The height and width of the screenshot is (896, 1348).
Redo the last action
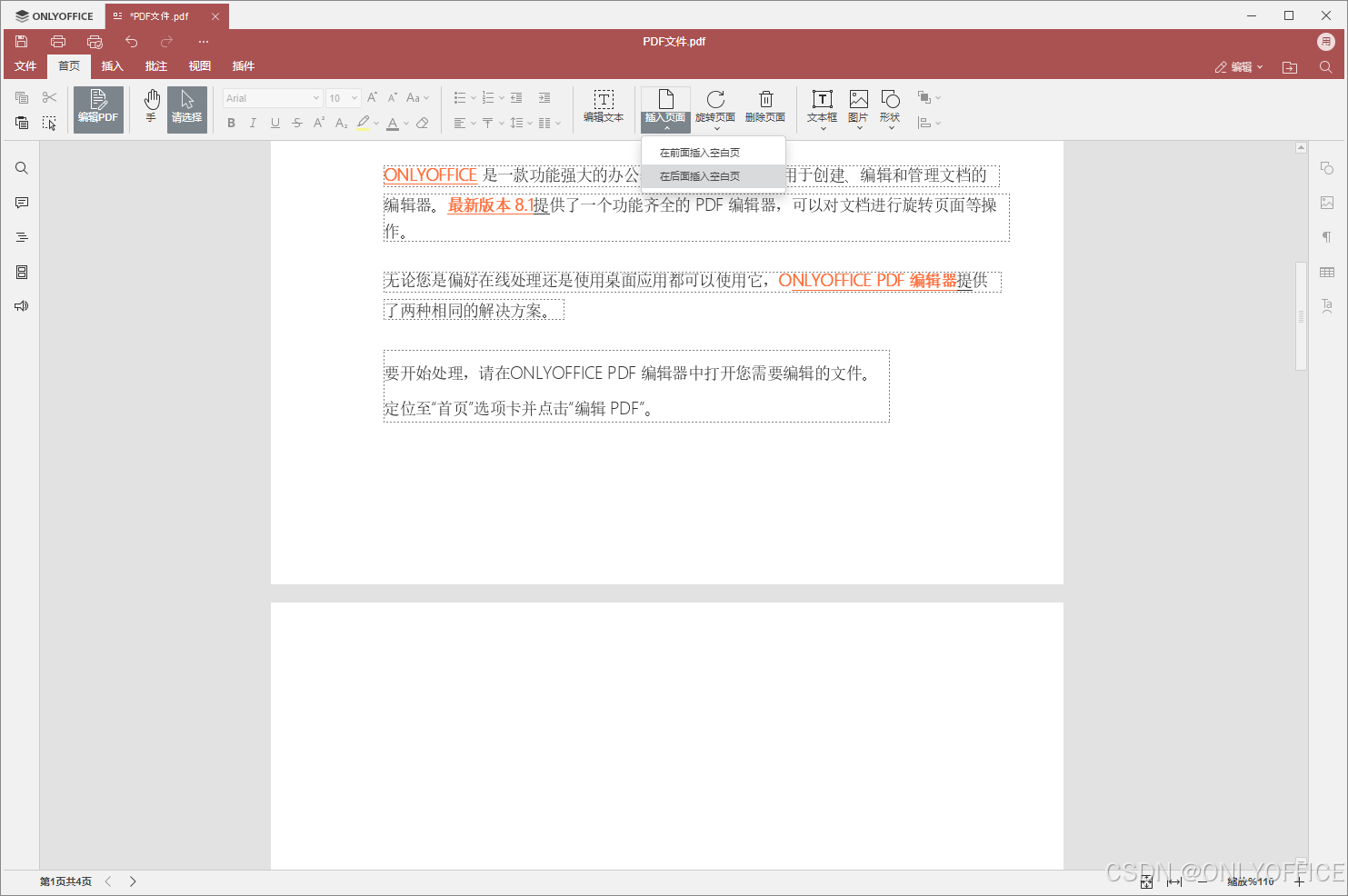point(166,42)
